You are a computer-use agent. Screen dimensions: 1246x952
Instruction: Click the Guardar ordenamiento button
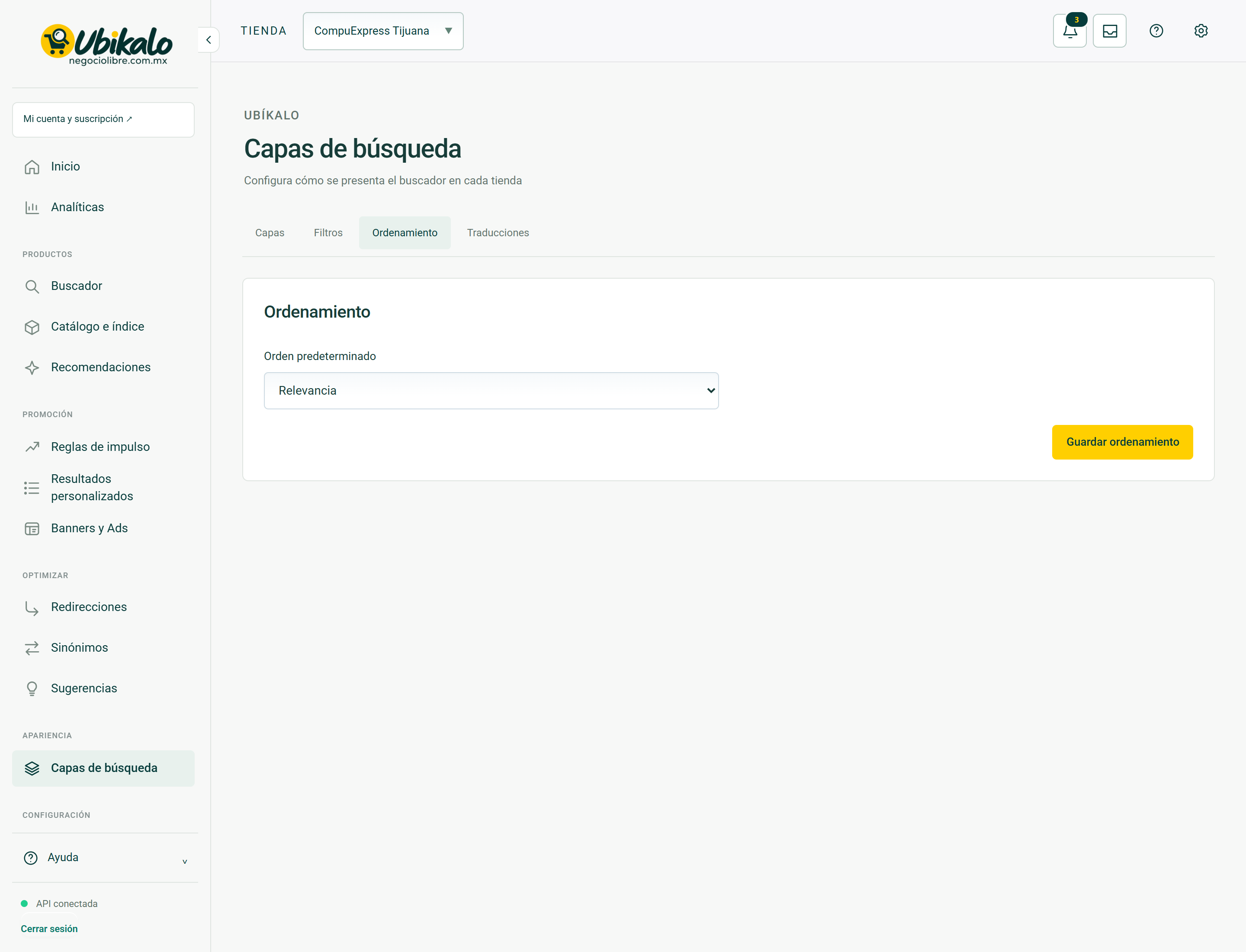click(x=1122, y=442)
